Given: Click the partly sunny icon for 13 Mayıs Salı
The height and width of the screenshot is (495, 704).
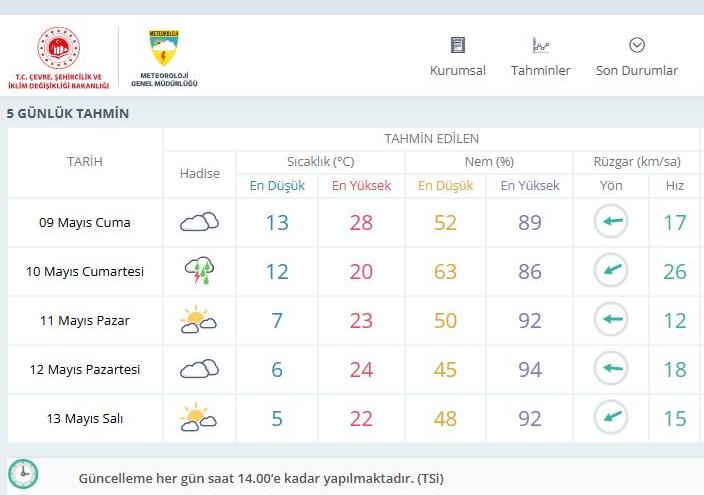Looking at the screenshot, I should (x=198, y=417).
